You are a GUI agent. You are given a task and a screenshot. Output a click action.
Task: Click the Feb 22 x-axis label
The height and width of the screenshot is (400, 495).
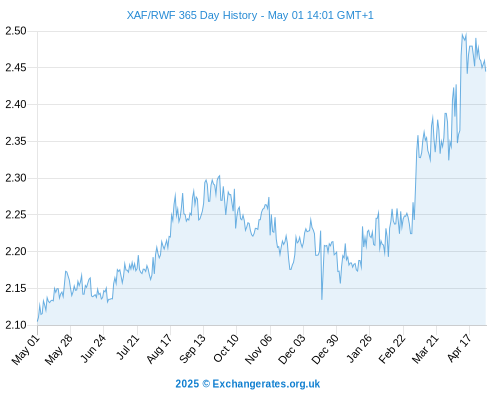[392, 349]
